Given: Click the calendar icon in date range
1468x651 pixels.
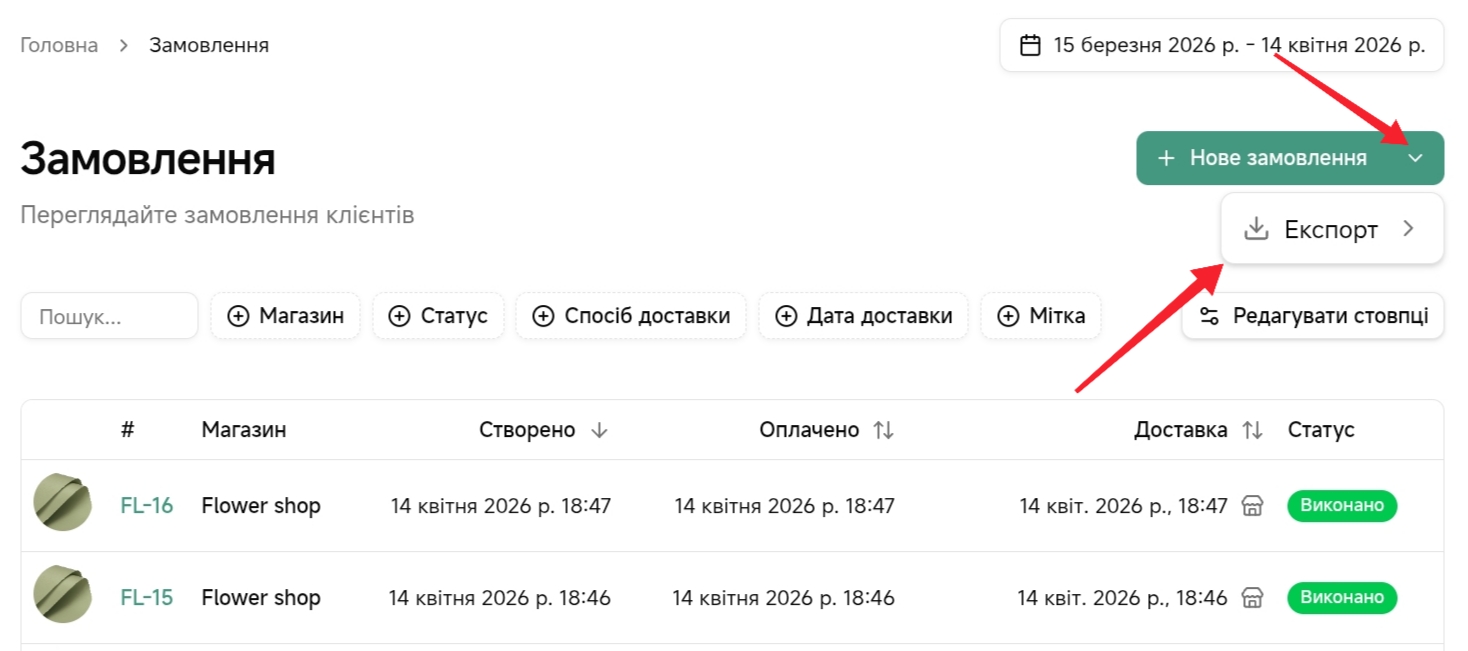Looking at the screenshot, I should tap(1030, 45).
